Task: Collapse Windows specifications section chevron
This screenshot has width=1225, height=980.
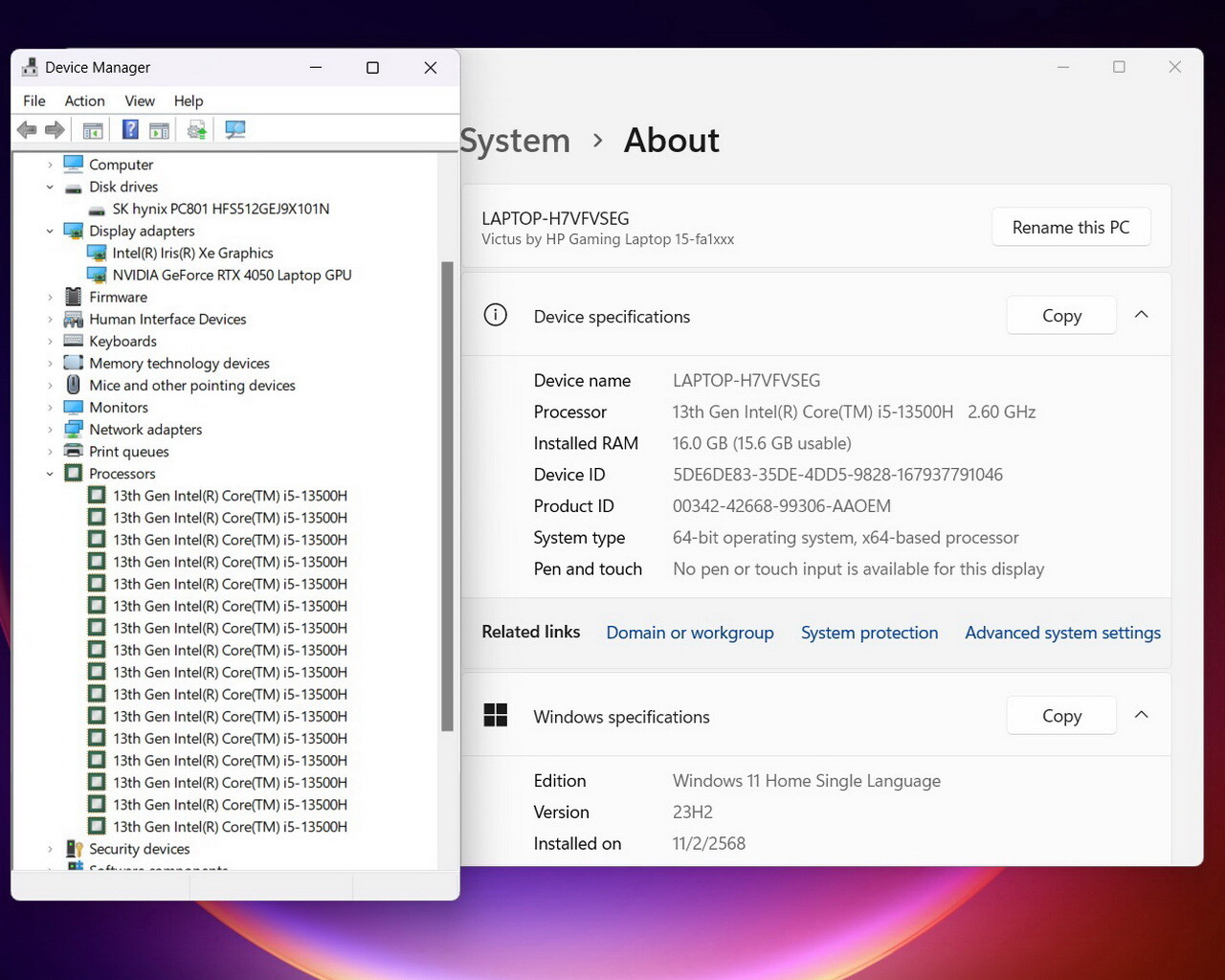Action: tap(1141, 715)
